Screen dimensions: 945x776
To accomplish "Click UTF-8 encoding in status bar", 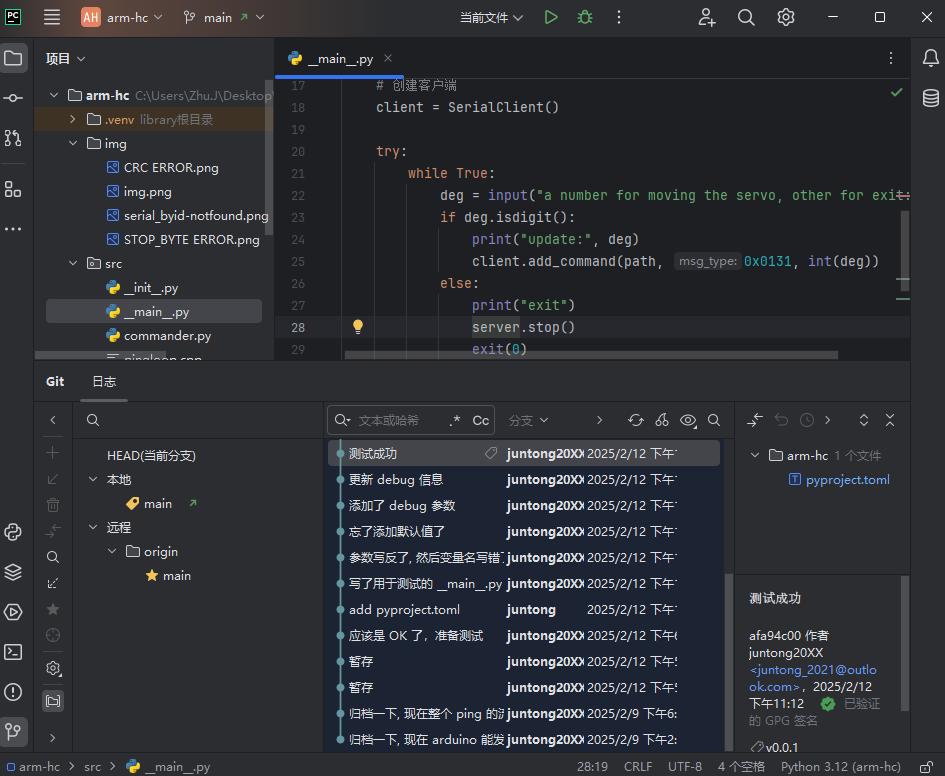I will (x=685, y=766).
